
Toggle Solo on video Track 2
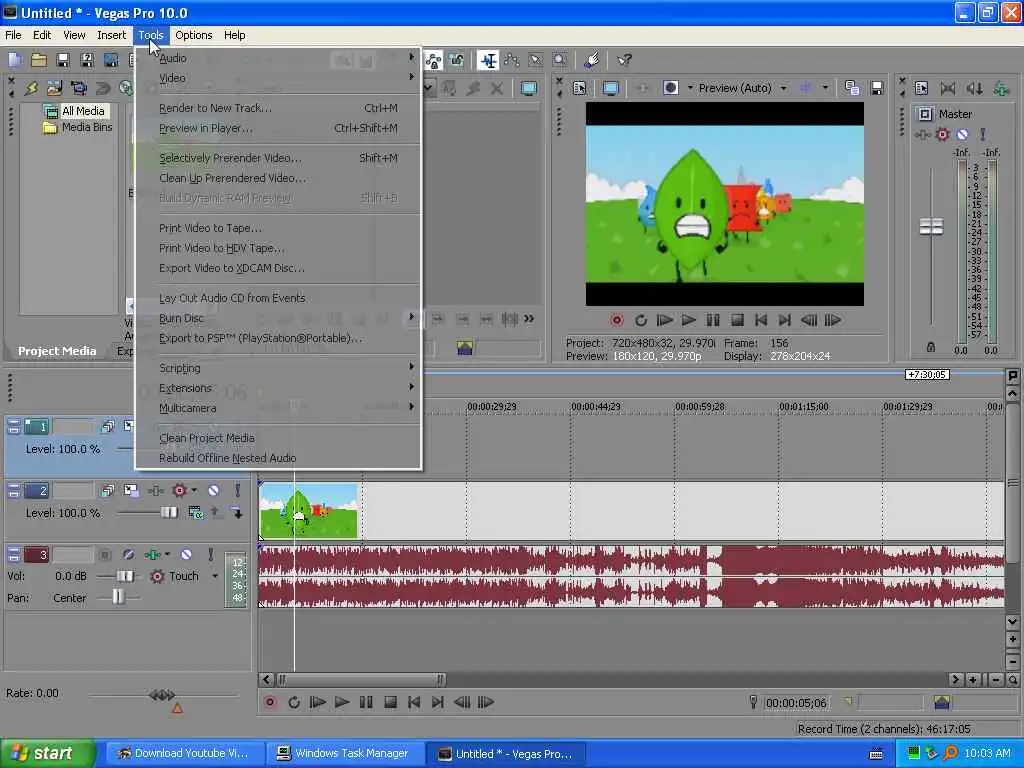tap(237, 490)
